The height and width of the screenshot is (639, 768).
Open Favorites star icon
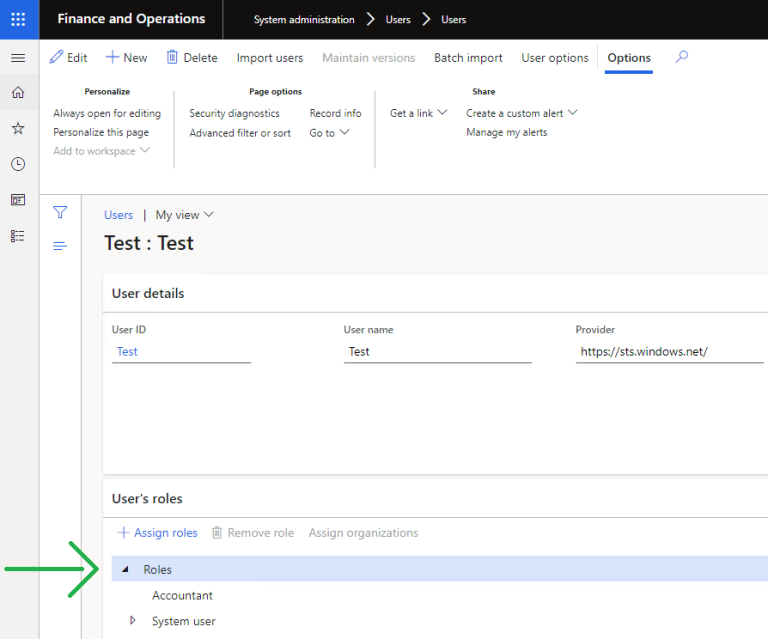click(x=18, y=128)
